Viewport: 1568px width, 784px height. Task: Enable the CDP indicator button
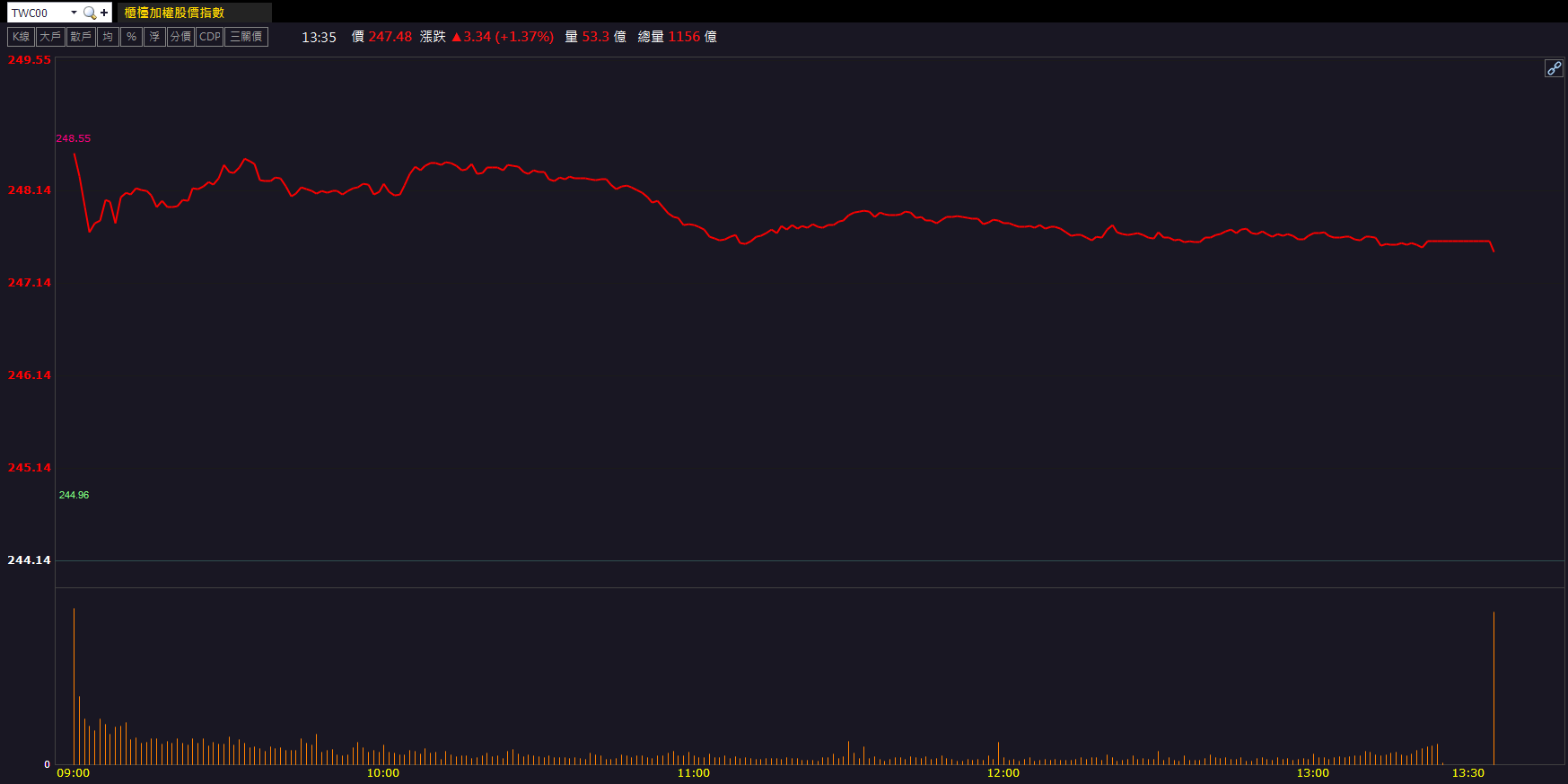209,37
